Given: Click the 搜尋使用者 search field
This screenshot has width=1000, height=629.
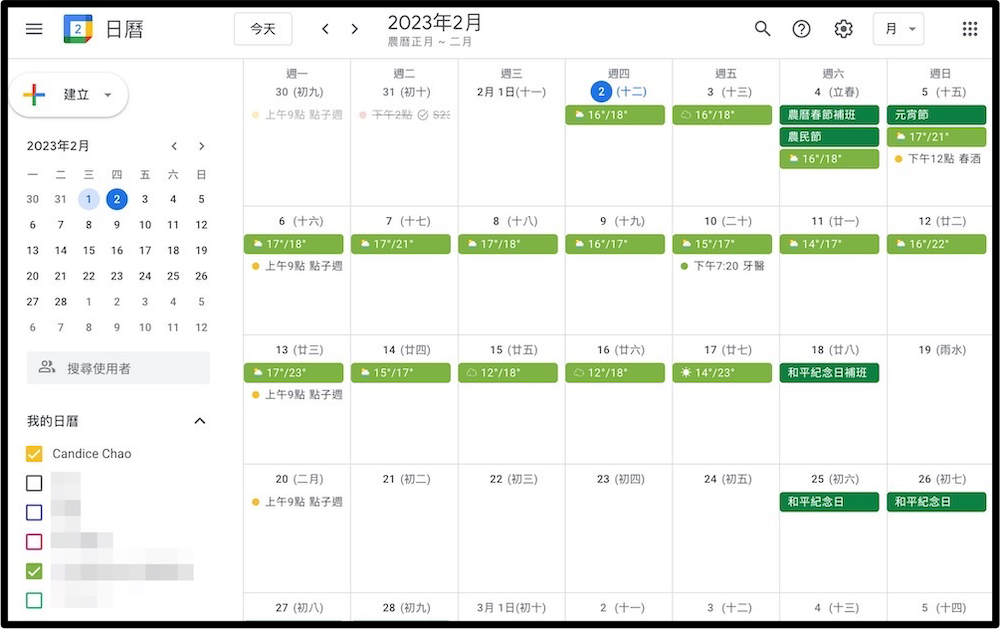Looking at the screenshot, I should [118, 368].
